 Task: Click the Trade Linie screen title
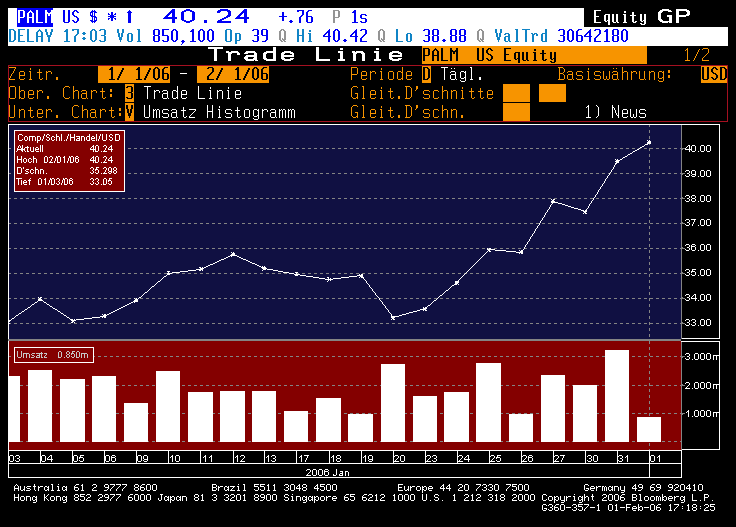click(306, 54)
